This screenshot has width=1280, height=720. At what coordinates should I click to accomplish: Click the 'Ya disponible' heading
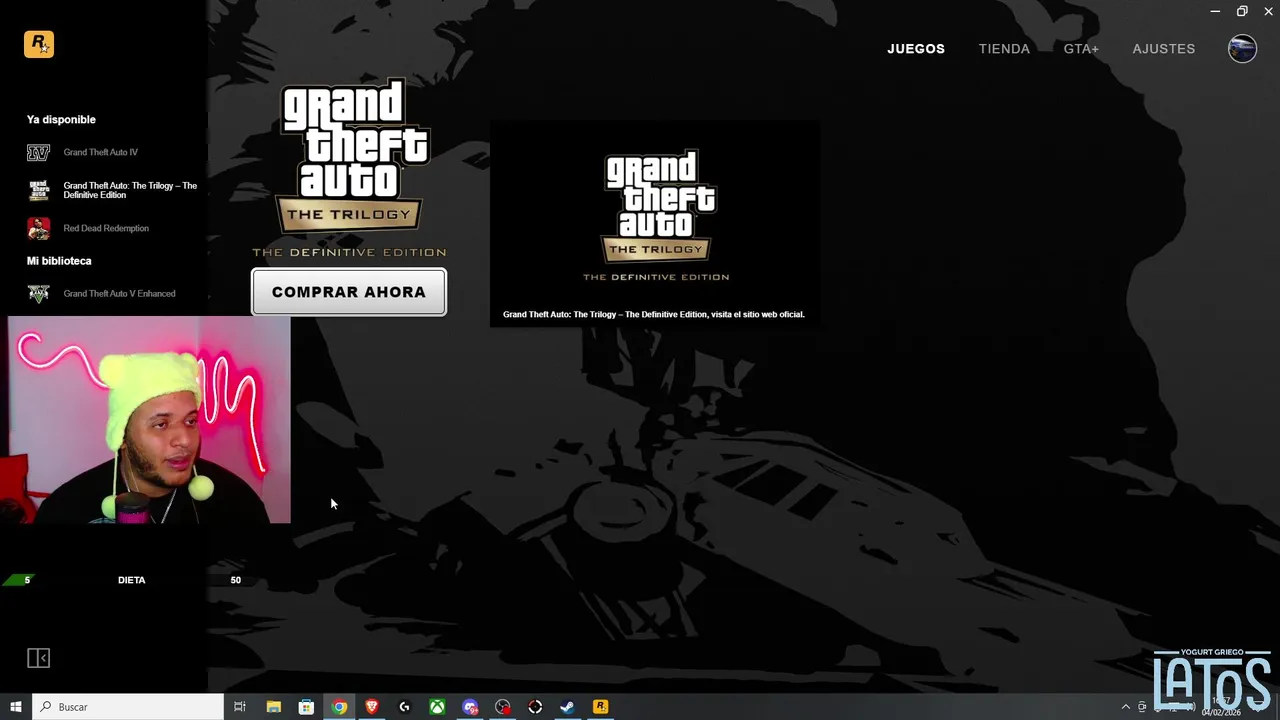point(61,119)
